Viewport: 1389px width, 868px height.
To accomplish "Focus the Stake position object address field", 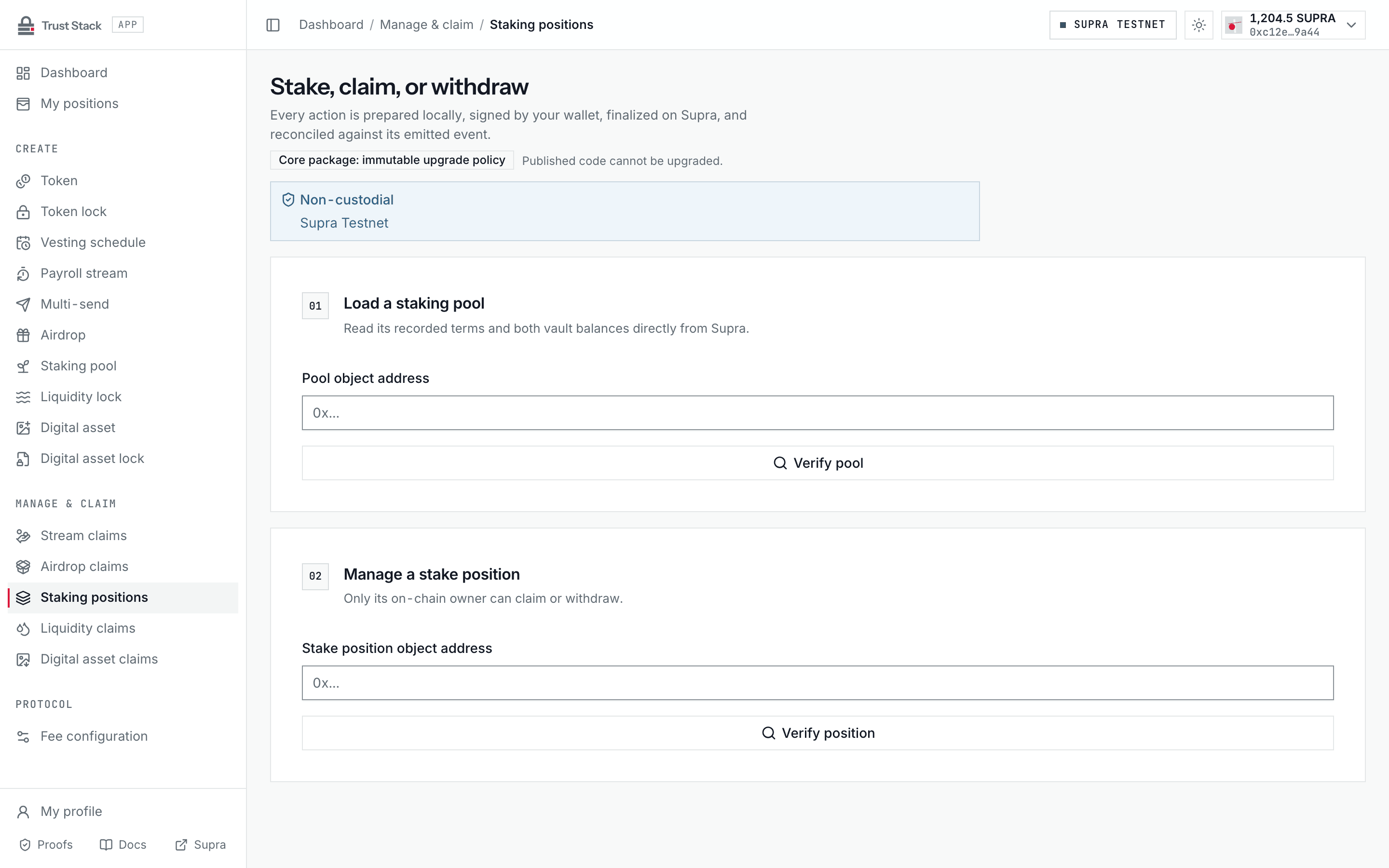I will pos(817,683).
